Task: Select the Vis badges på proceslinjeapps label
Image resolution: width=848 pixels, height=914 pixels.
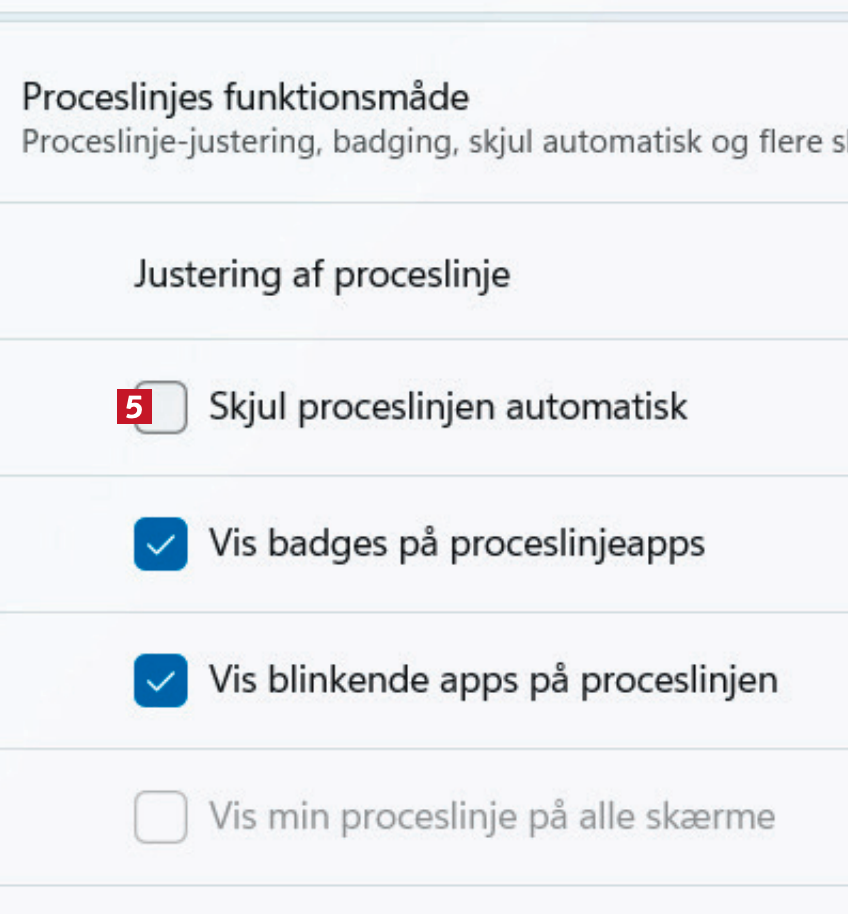Action: tap(457, 544)
